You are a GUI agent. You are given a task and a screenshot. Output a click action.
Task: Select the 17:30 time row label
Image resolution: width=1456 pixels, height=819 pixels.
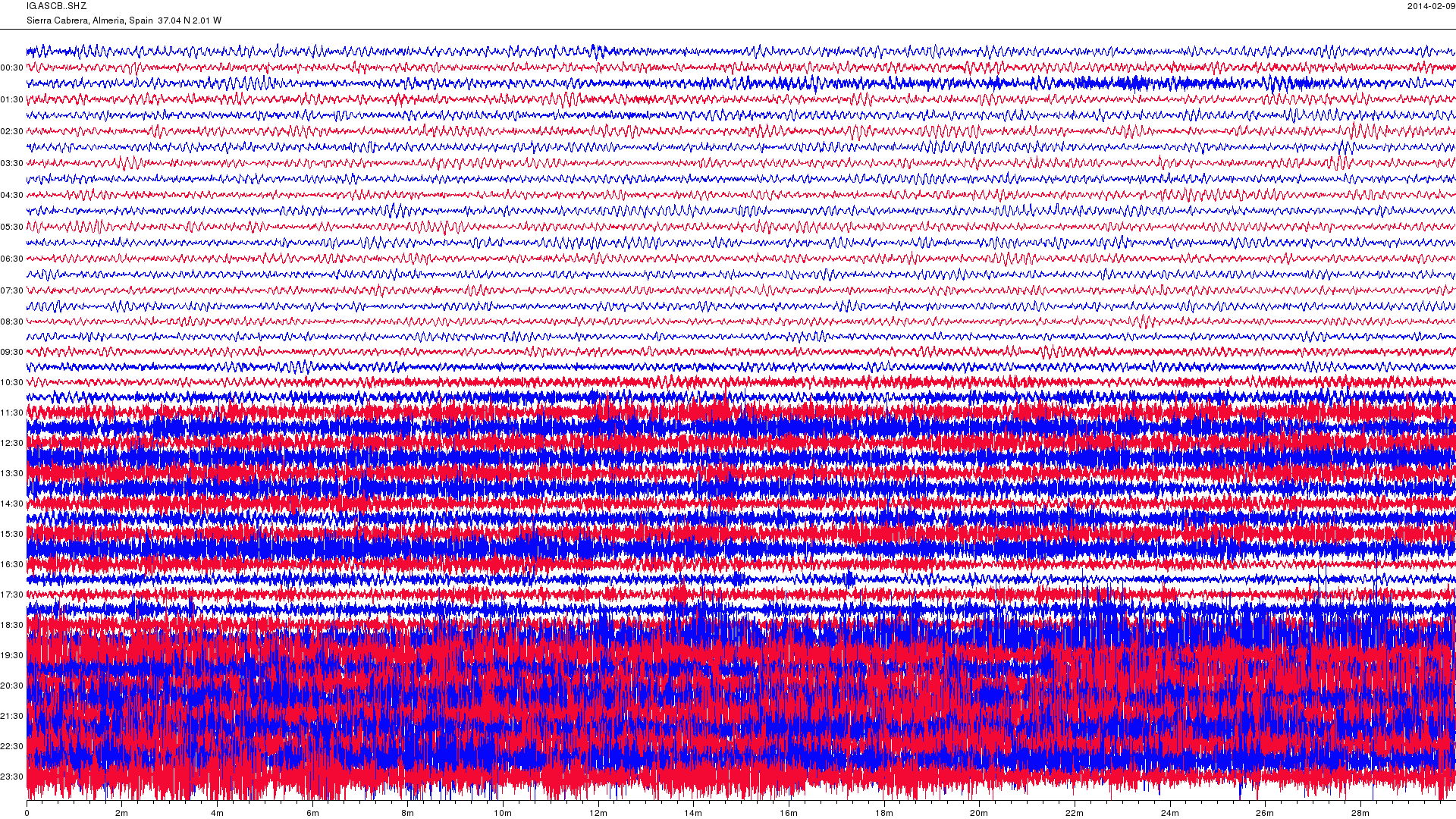point(12,595)
